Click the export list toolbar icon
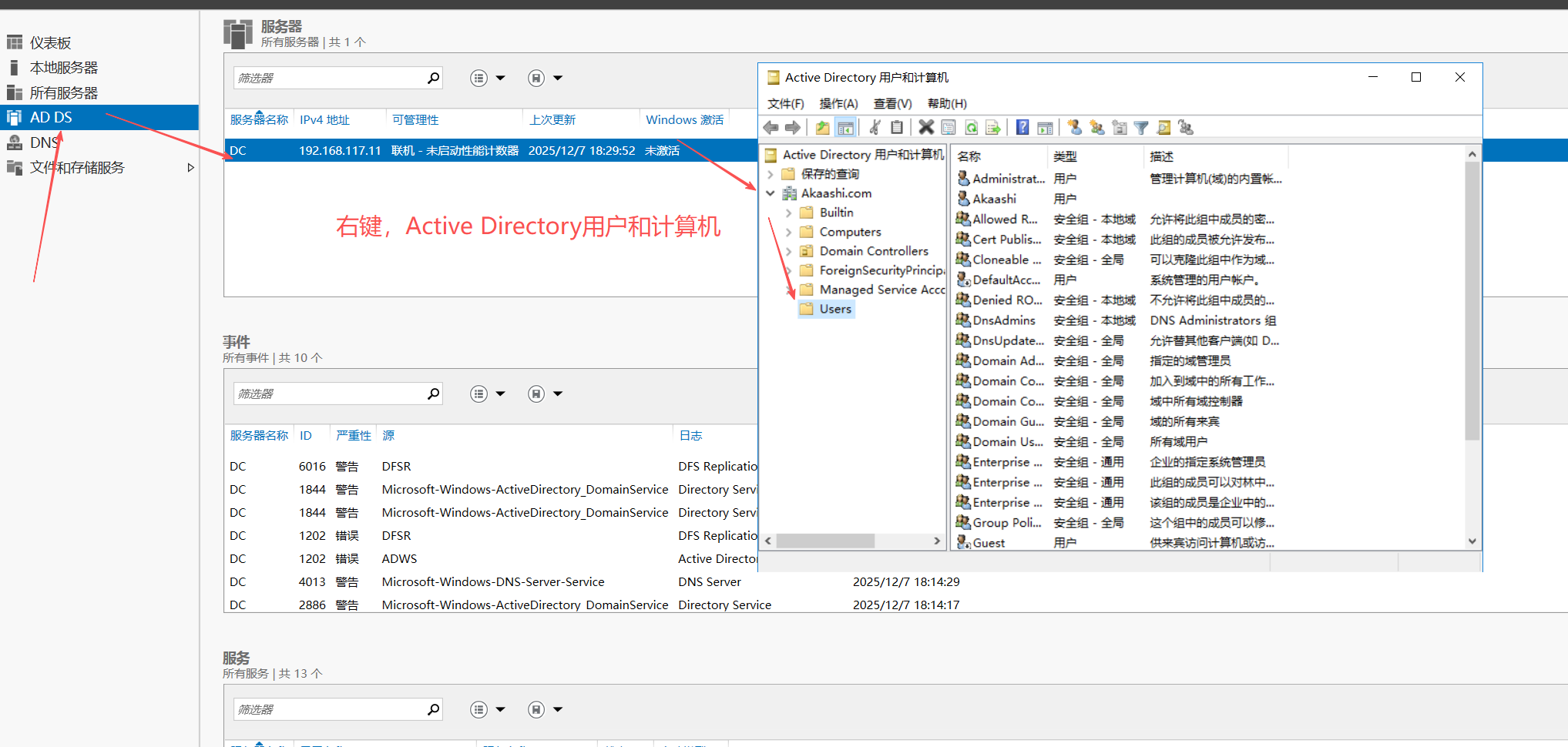1568x747 pixels. tap(993, 128)
